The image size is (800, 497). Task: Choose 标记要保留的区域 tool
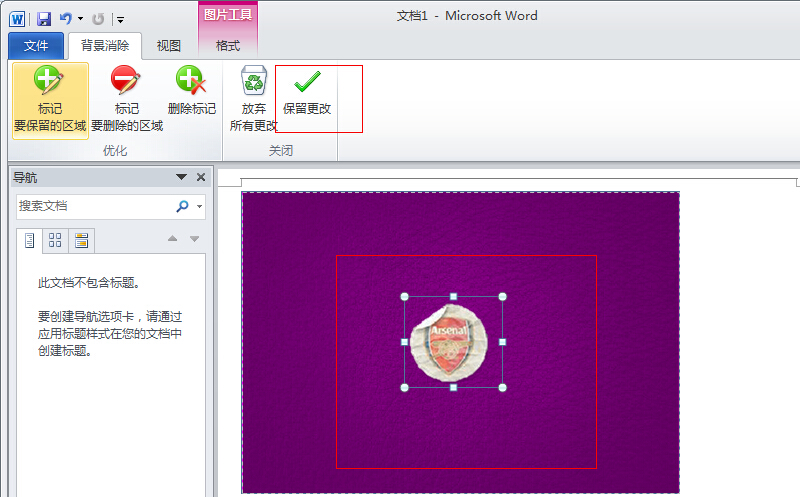(x=50, y=100)
